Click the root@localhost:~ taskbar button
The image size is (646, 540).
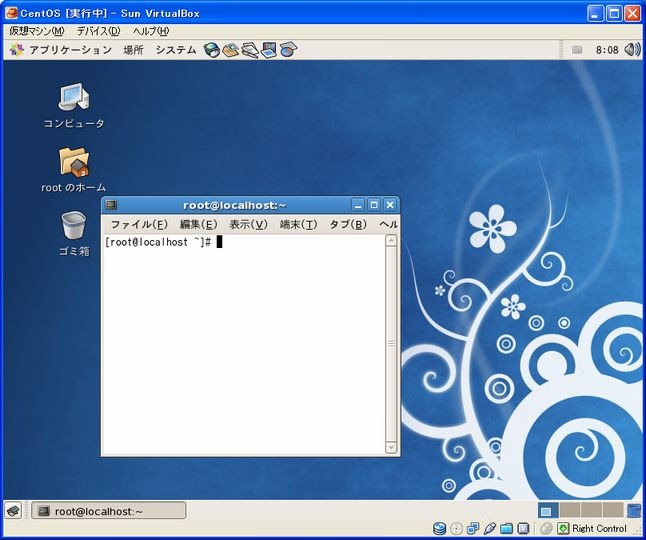pyautogui.click(x=108, y=511)
